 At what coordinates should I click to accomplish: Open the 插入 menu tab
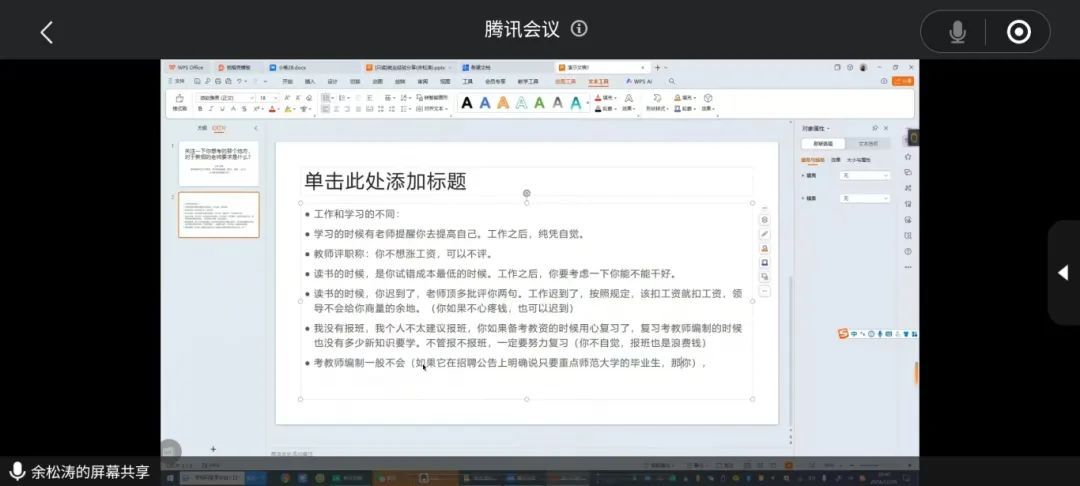coord(310,81)
